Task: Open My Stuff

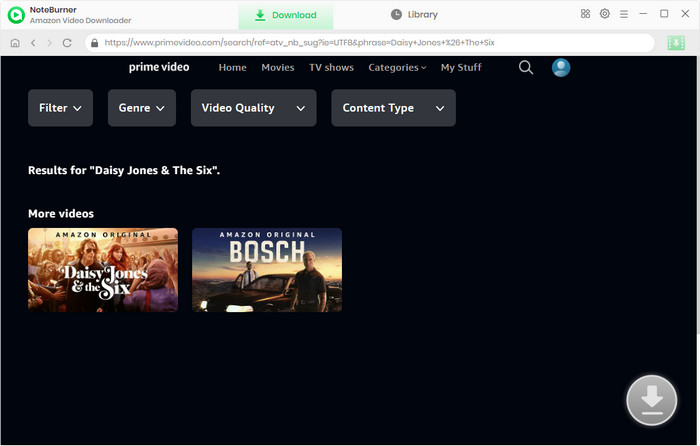Action: [x=461, y=67]
